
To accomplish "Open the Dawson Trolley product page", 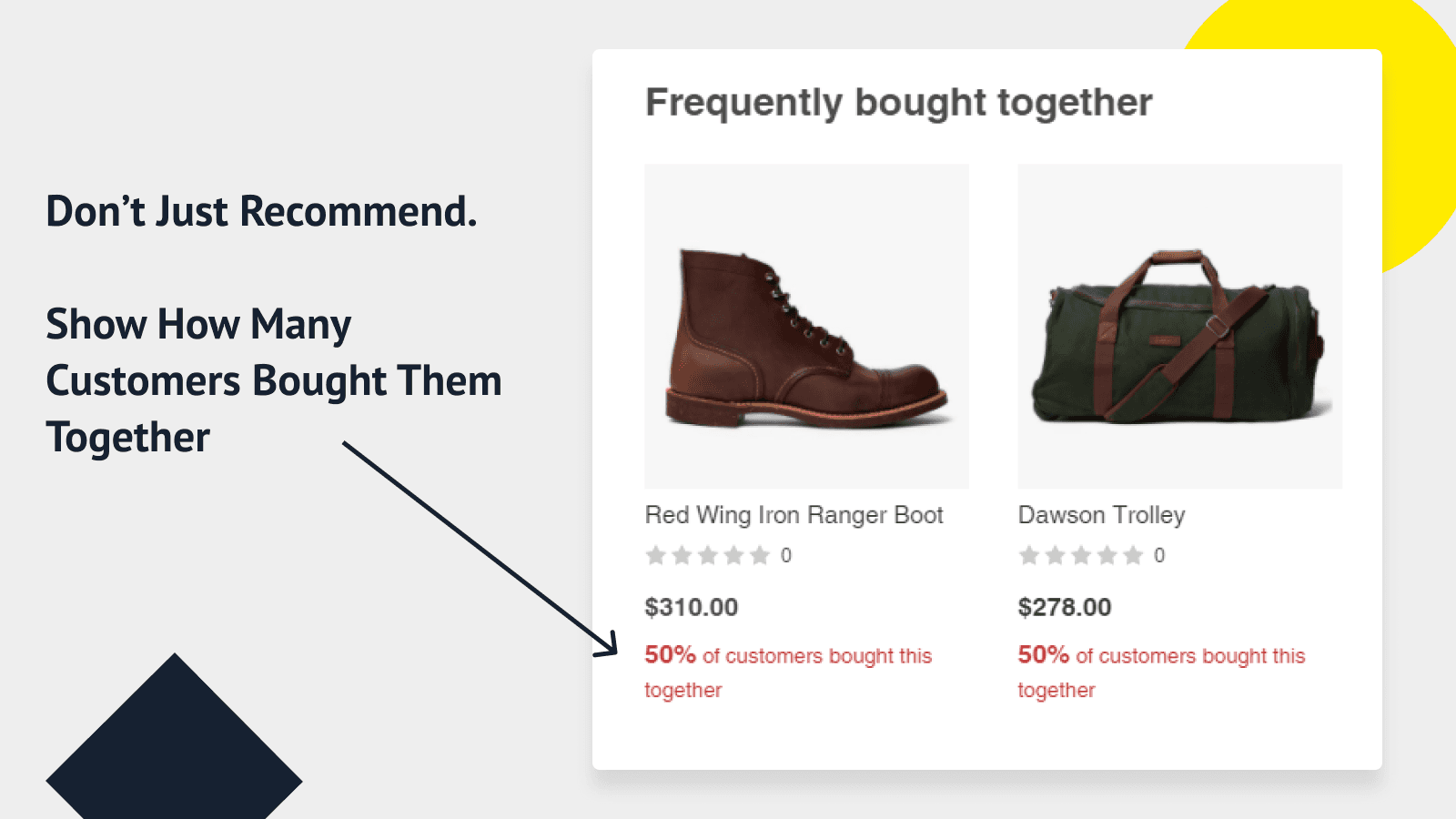I will click(1101, 514).
